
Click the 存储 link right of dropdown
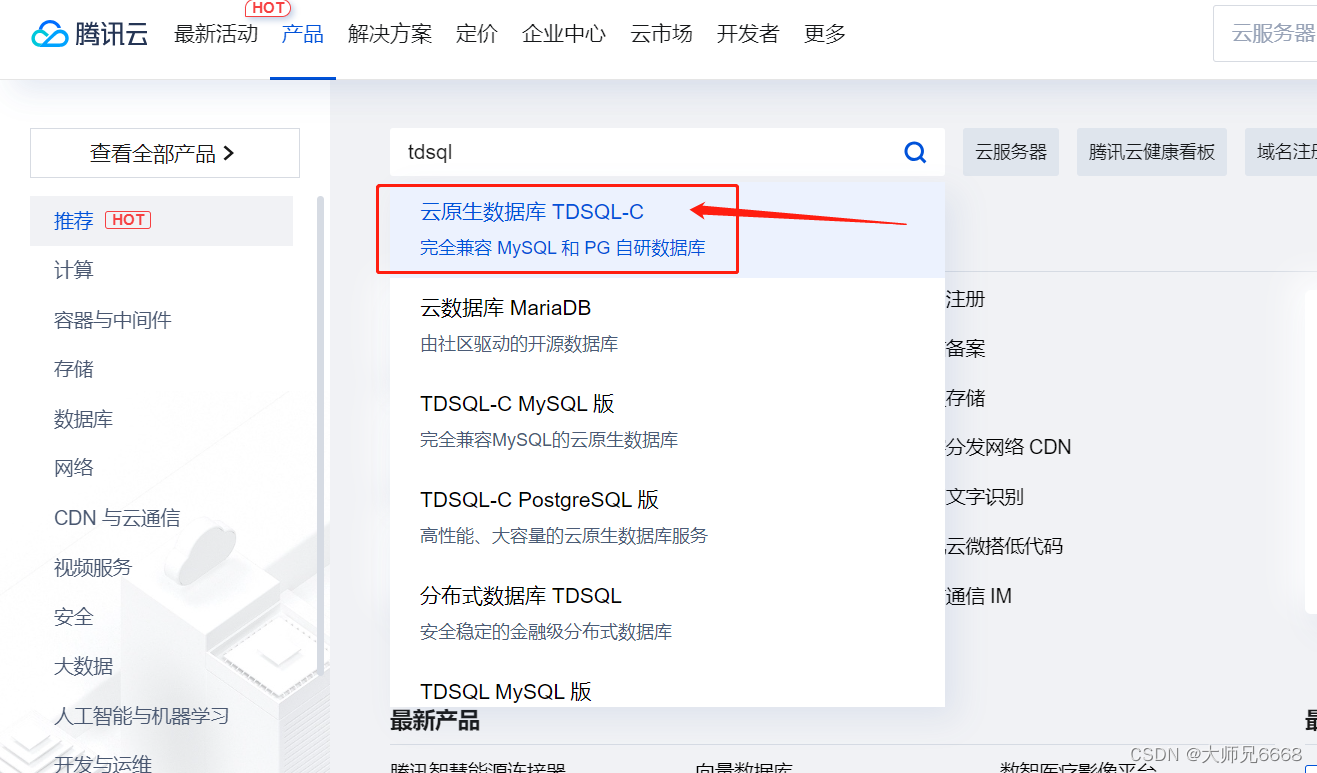click(966, 398)
